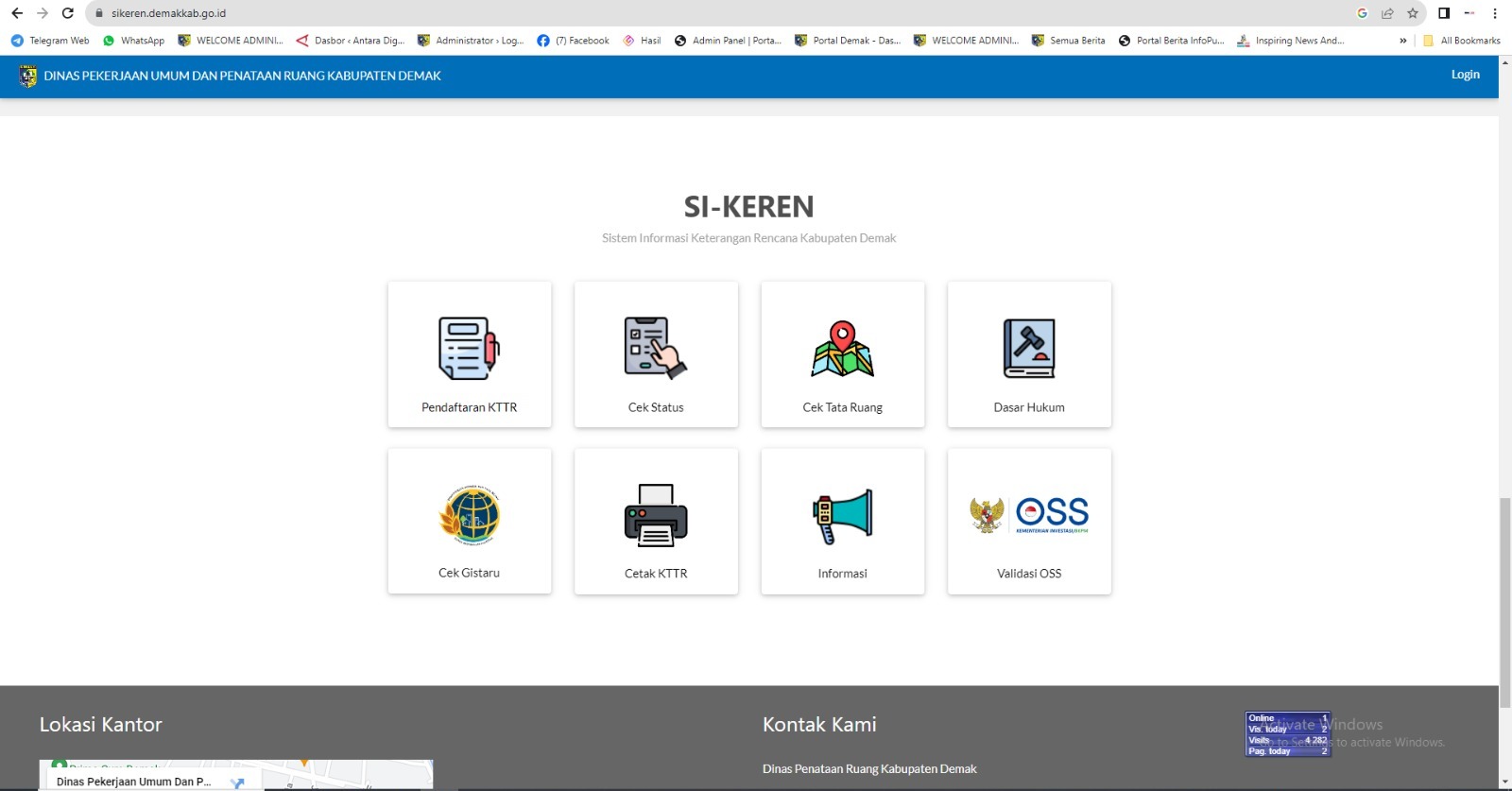1512x791 pixels.
Task: Bookmark this page with the star icon
Action: pos(1413,13)
